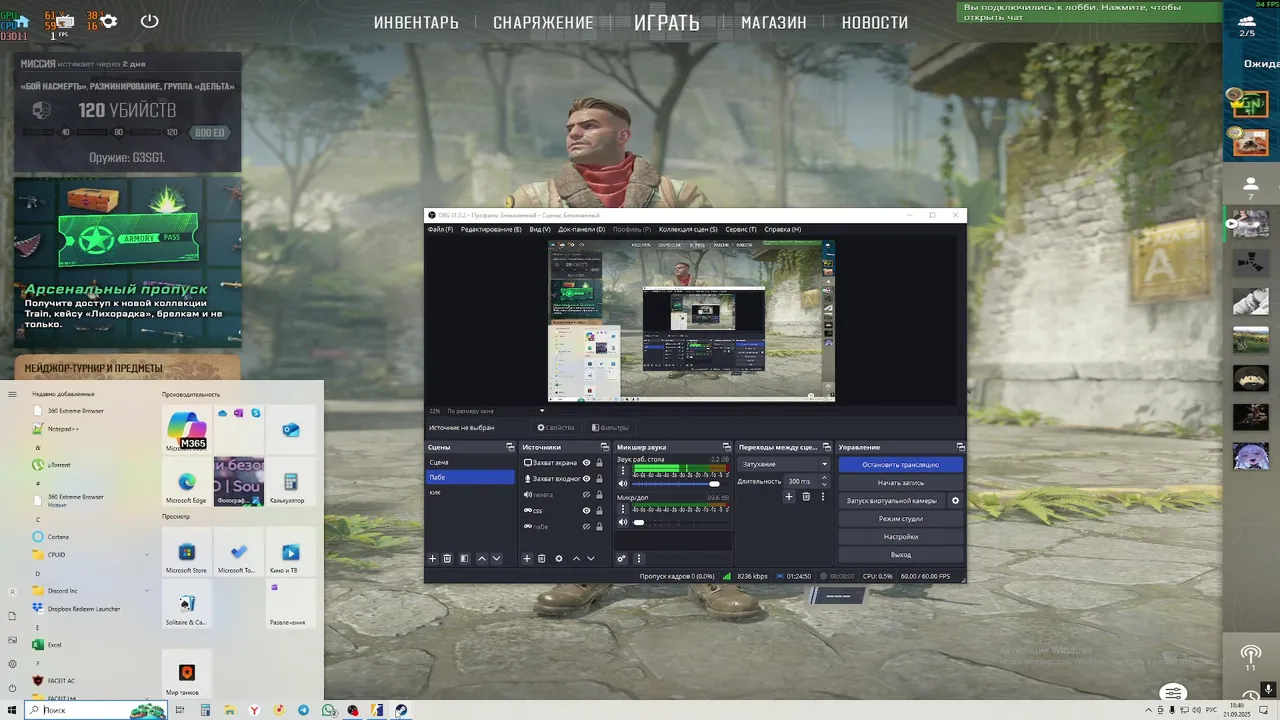Open virtual camera settings gear
The image size is (1280, 720).
click(955, 501)
